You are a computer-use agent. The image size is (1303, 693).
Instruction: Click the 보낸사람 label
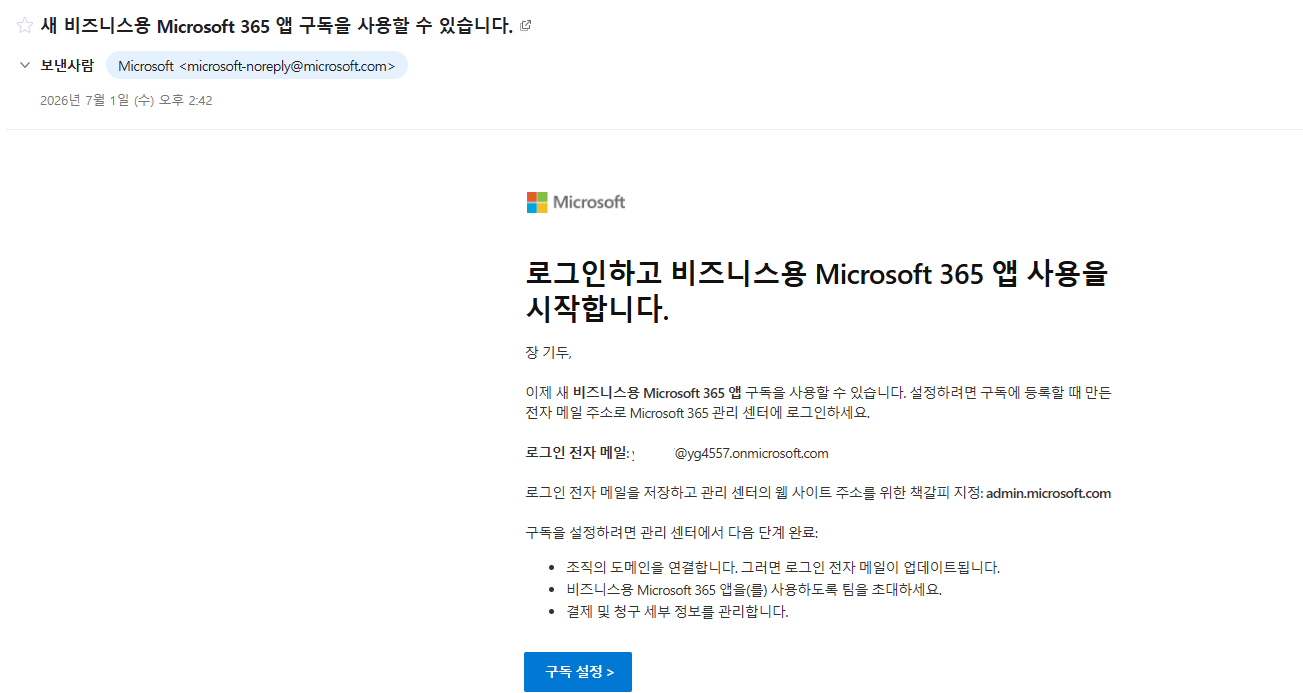tap(67, 66)
